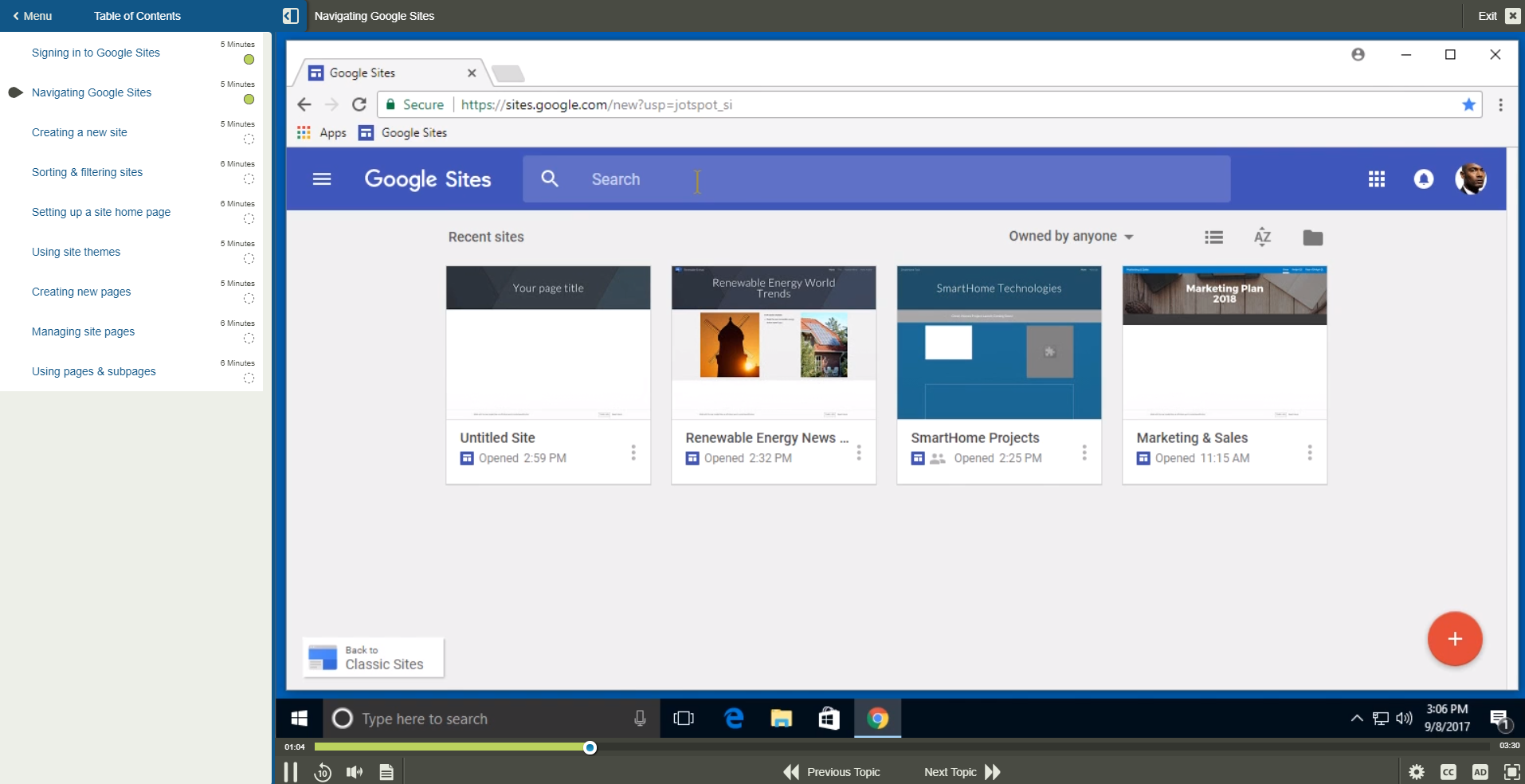Open the folder picker icon
Viewport: 1525px width, 784px height.
pos(1311,237)
